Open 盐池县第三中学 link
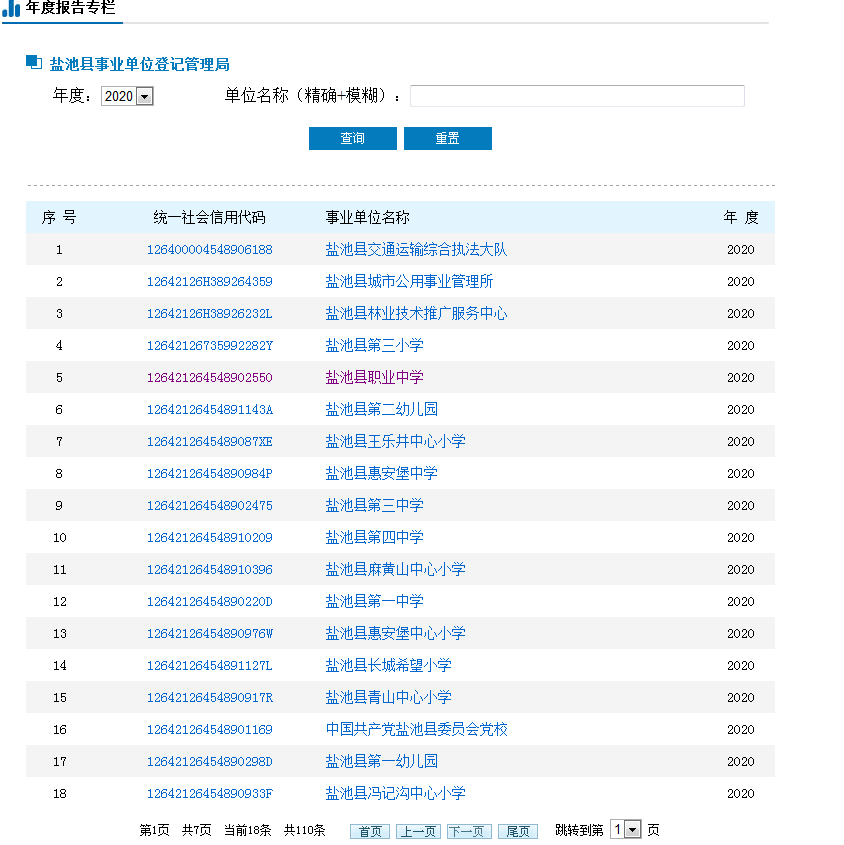The image size is (844, 845). point(375,505)
